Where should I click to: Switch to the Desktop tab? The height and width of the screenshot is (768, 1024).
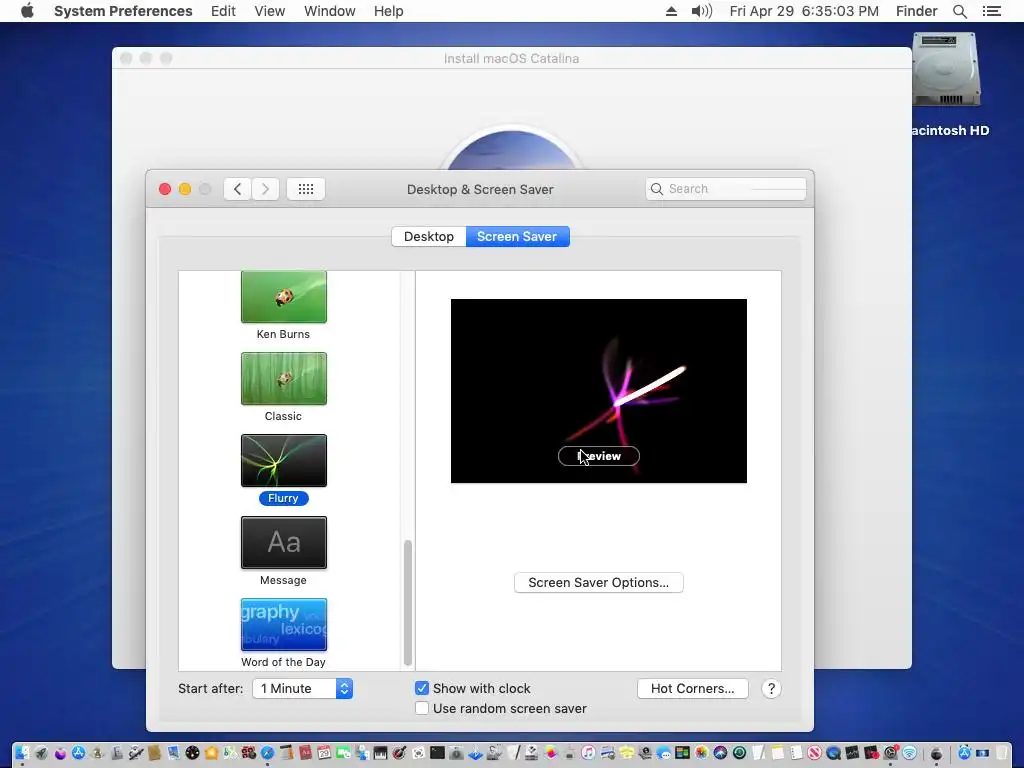tap(428, 236)
